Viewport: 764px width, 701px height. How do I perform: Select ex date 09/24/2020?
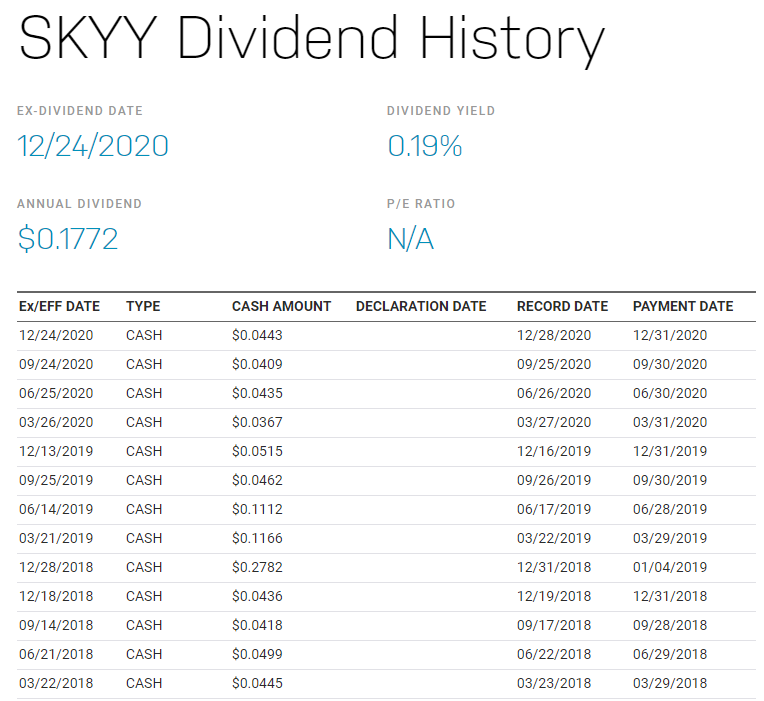(x=56, y=364)
